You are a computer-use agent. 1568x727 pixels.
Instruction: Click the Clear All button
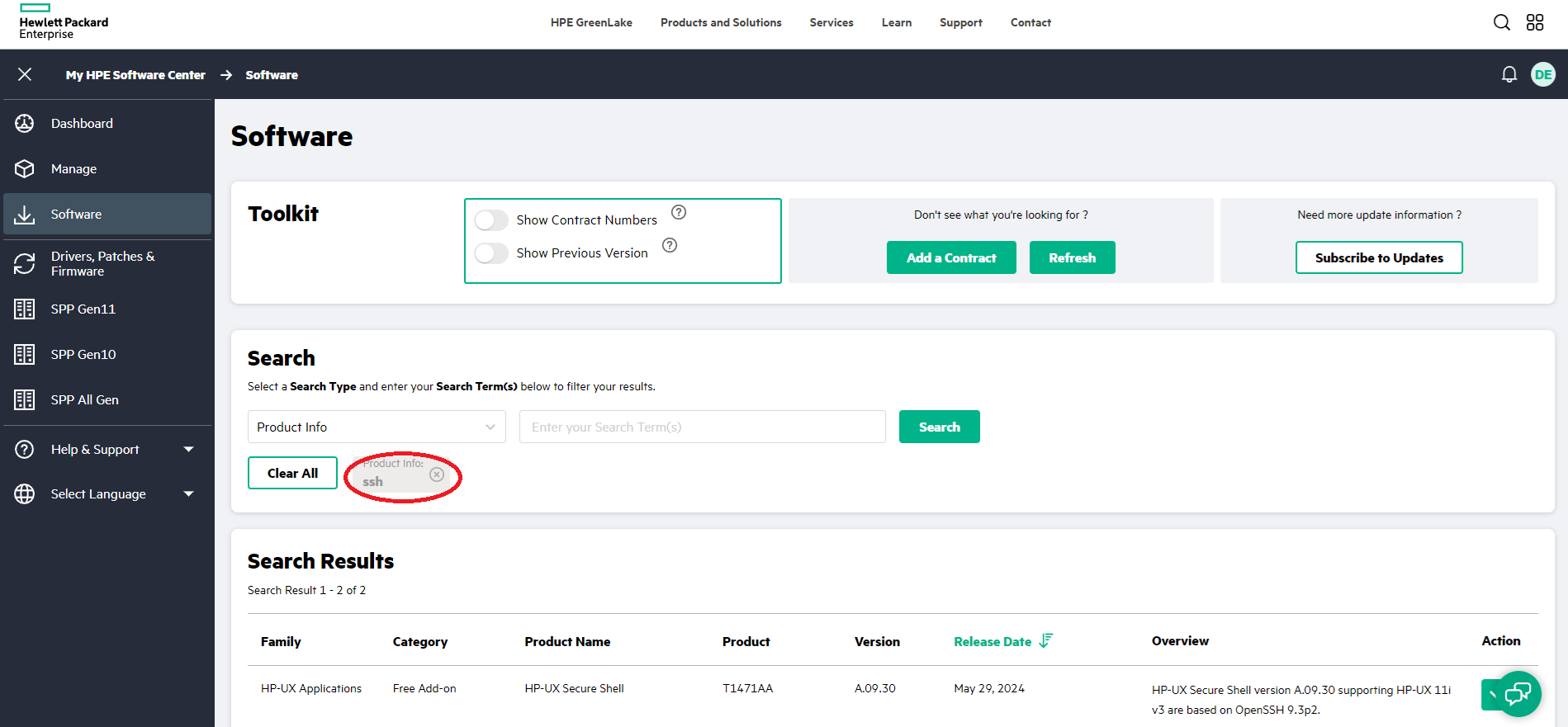point(292,473)
